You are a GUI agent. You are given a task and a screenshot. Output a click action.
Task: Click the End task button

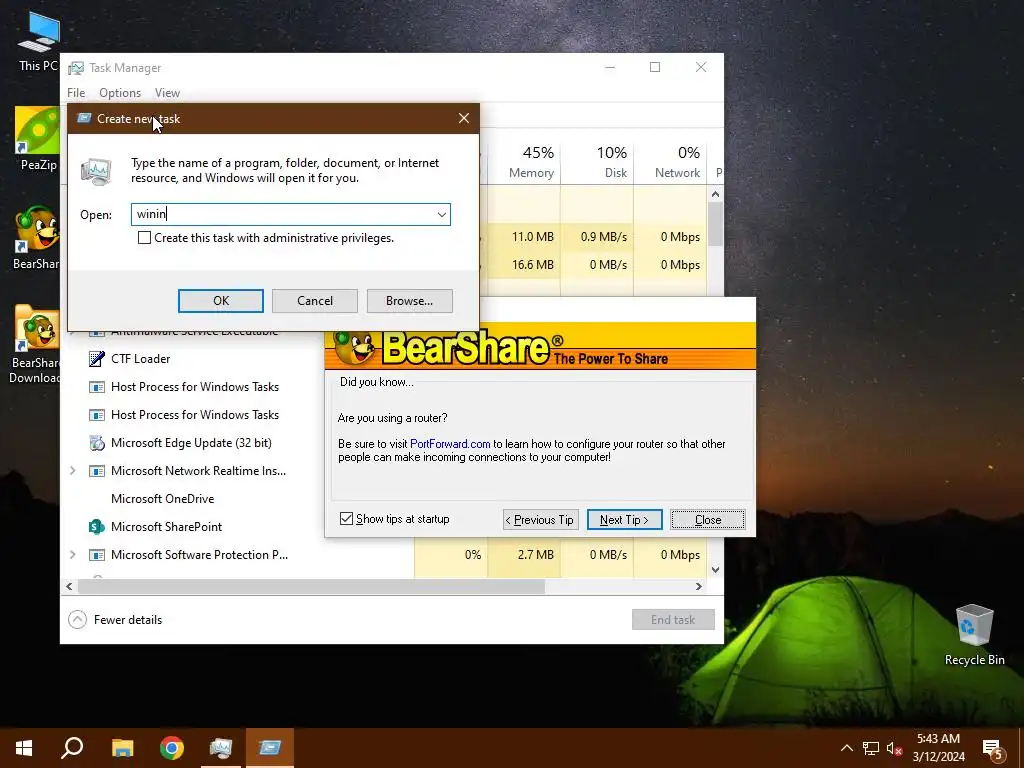(673, 619)
